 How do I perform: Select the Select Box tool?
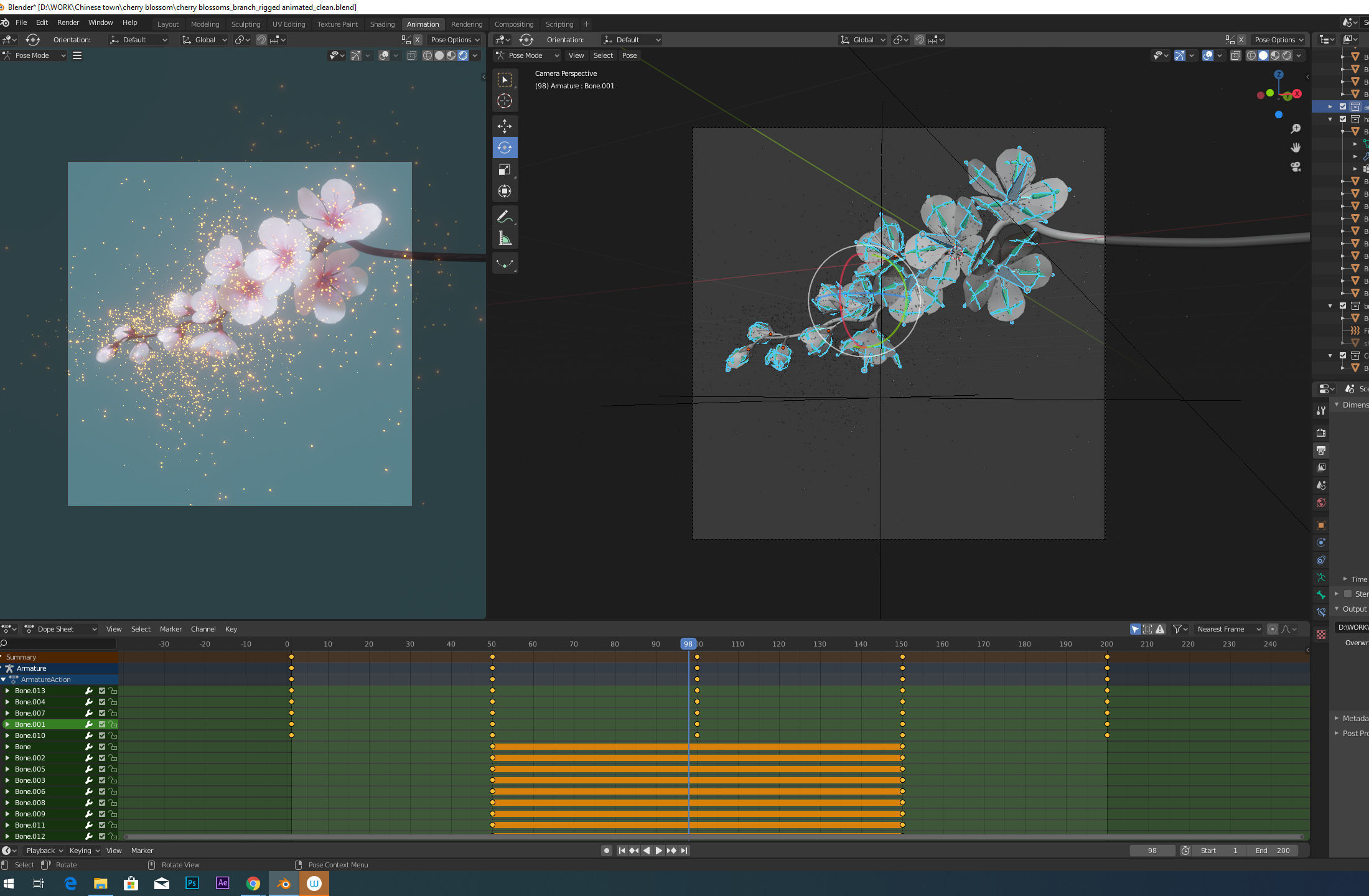[505, 80]
